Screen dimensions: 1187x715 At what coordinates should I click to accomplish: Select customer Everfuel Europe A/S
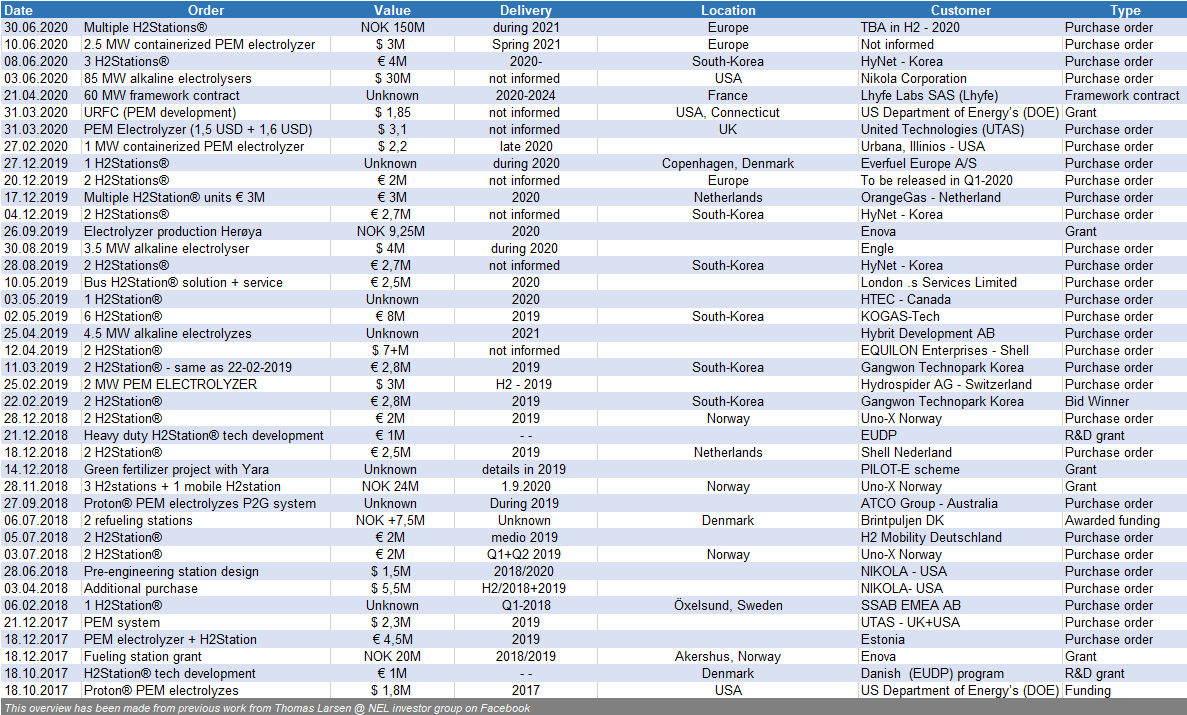pyautogui.click(x=918, y=164)
